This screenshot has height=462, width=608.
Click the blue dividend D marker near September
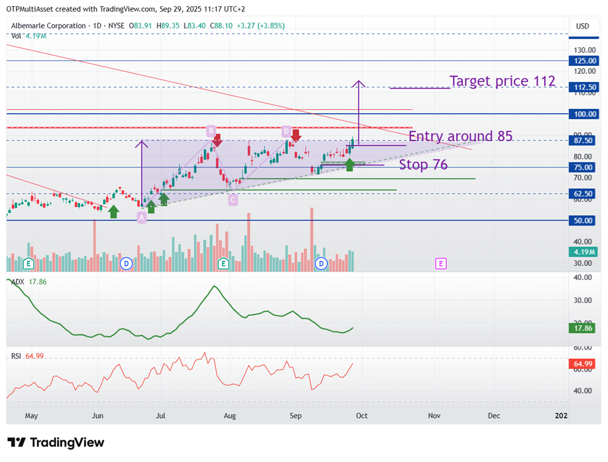pyautogui.click(x=321, y=264)
